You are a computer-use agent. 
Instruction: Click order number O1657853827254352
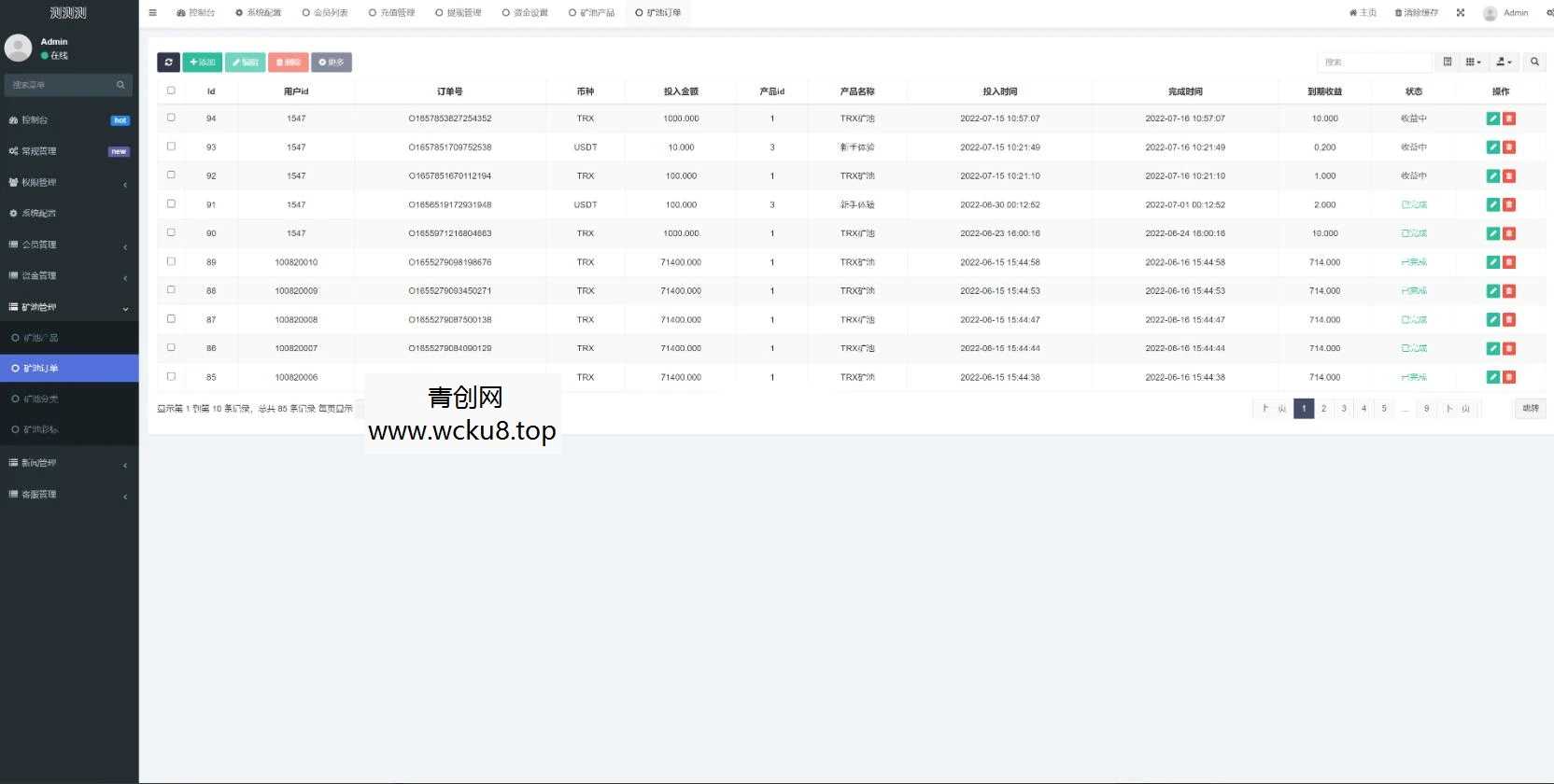pos(450,119)
